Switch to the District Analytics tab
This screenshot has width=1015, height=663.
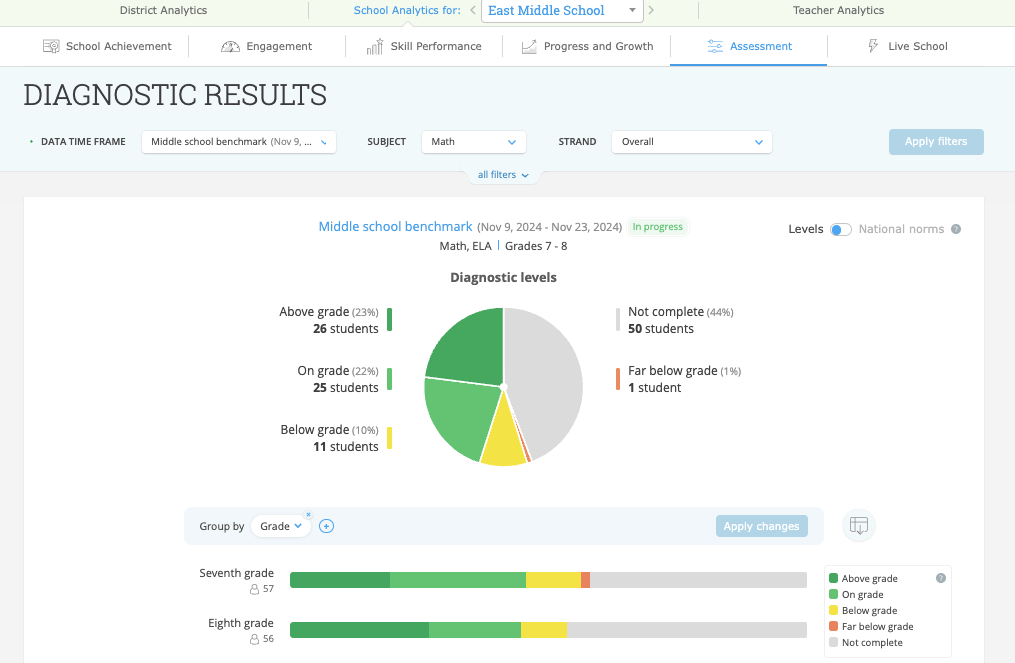click(x=162, y=11)
